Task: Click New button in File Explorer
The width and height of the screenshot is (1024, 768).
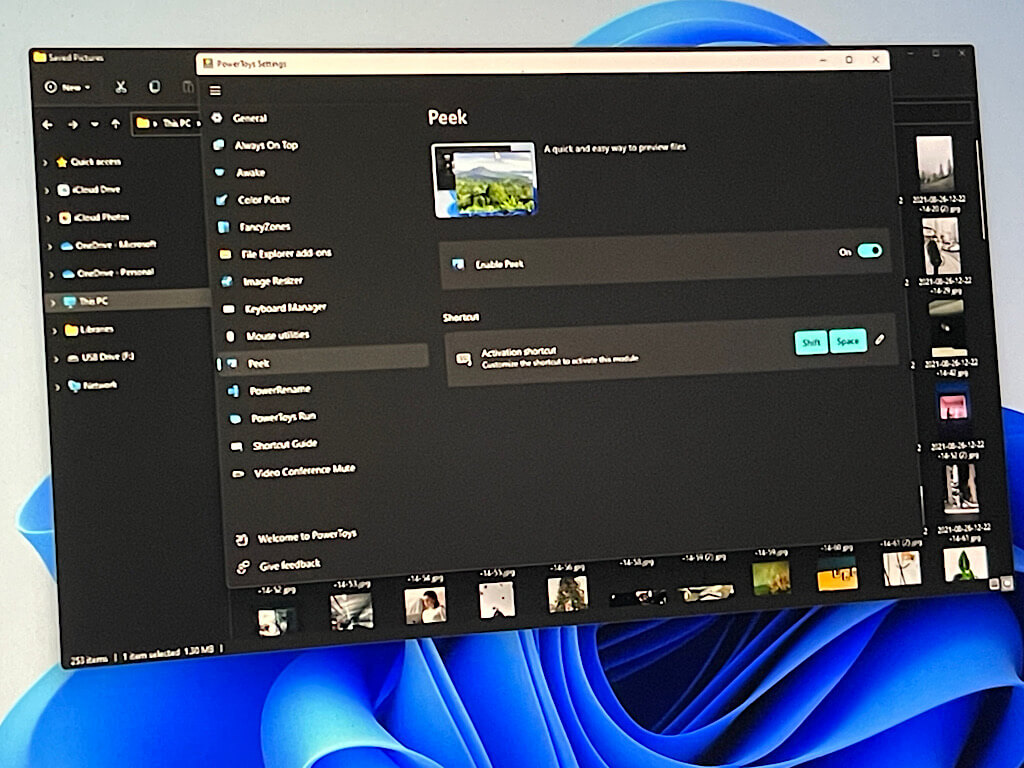Action: point(67,87)
